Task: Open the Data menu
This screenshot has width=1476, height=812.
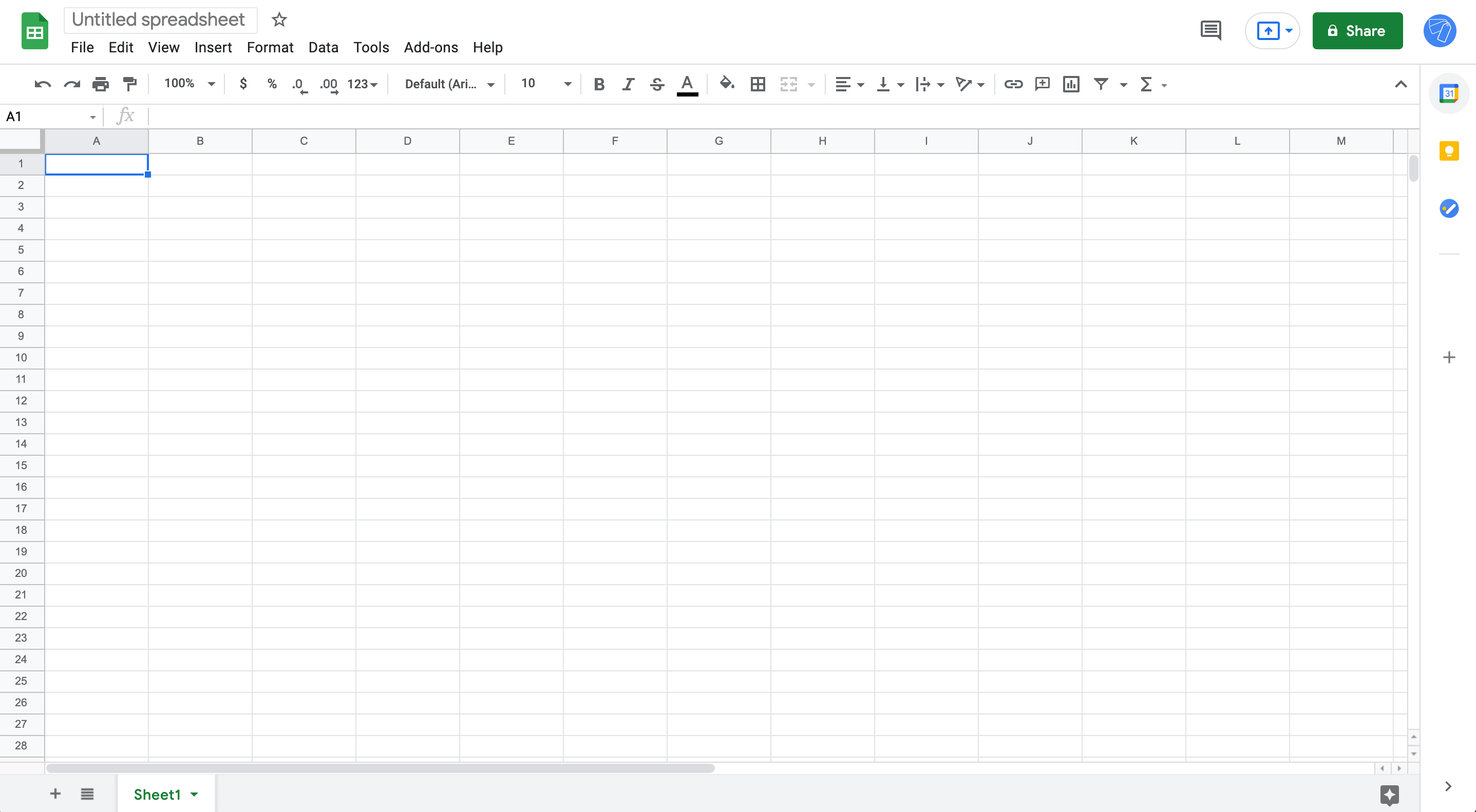Action: pos(323,48)
